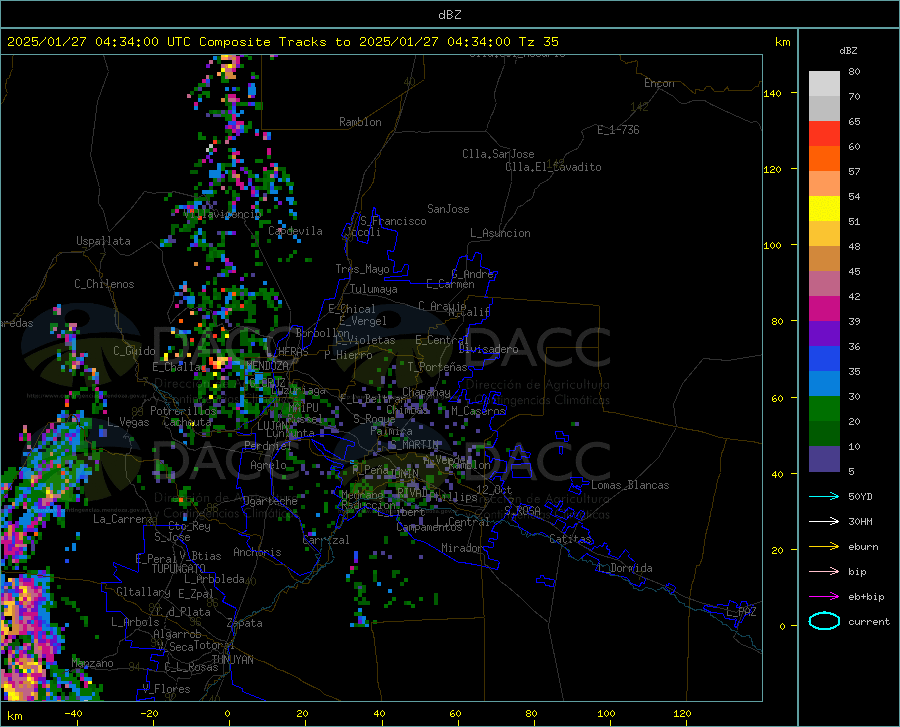Click the TUNUYAN label
900x727 pixels.
pyautogui.click(x=232, y=660)
